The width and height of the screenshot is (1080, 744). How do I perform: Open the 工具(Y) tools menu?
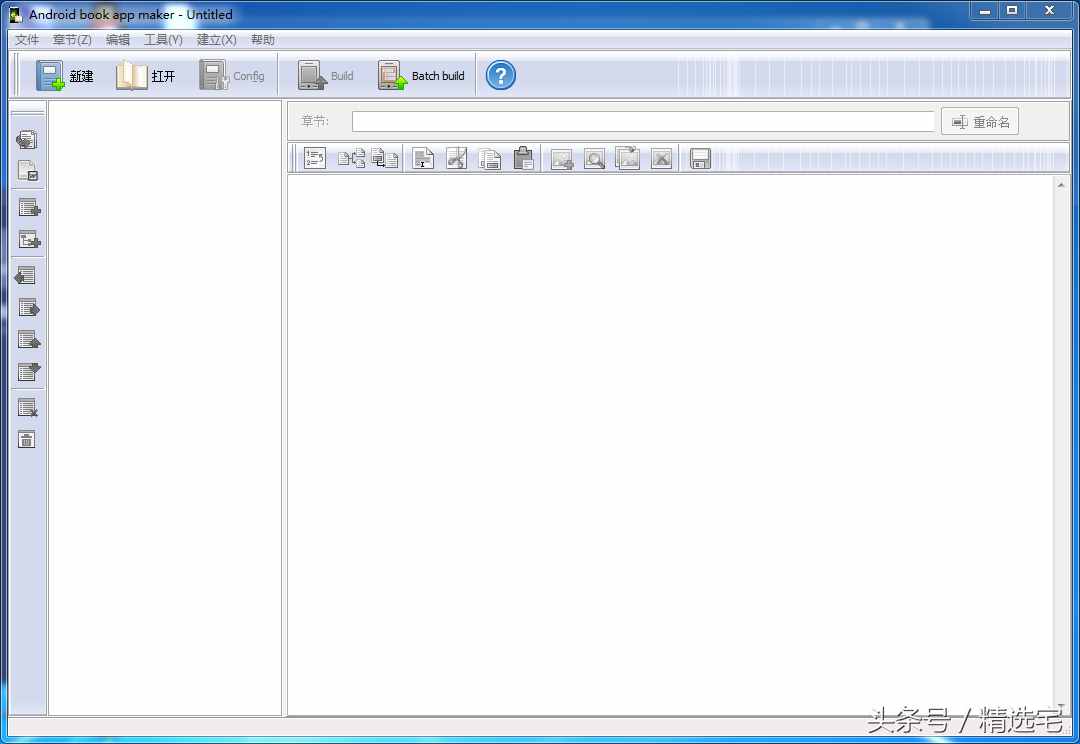pyautogui.click(x=163, y=40)
